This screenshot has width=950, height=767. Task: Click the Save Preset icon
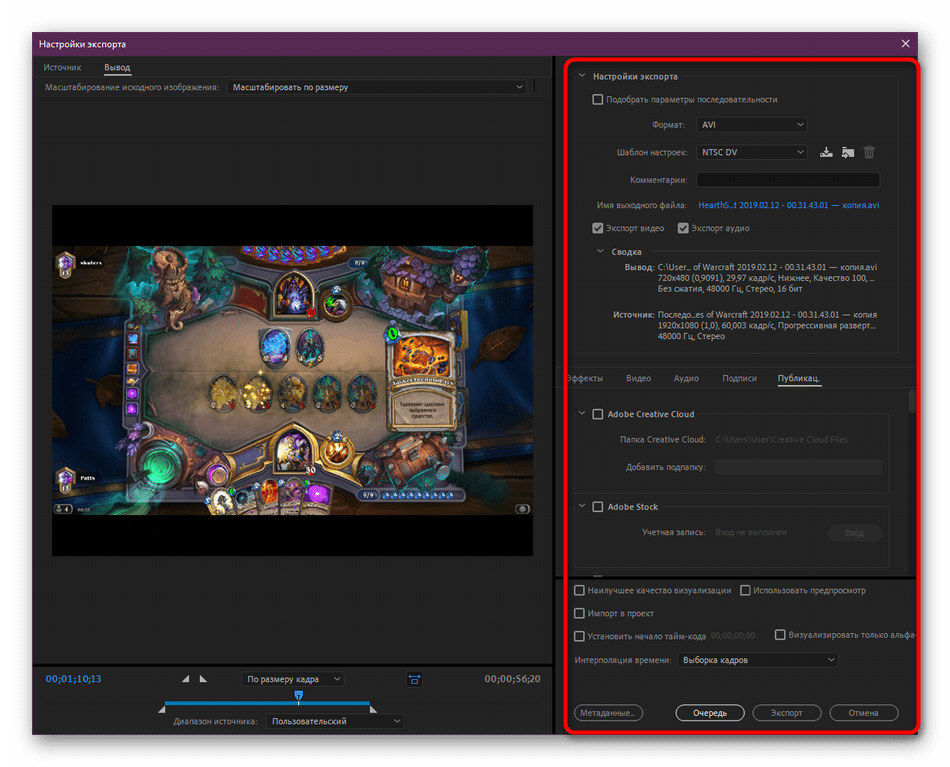(x=826, y=152)
